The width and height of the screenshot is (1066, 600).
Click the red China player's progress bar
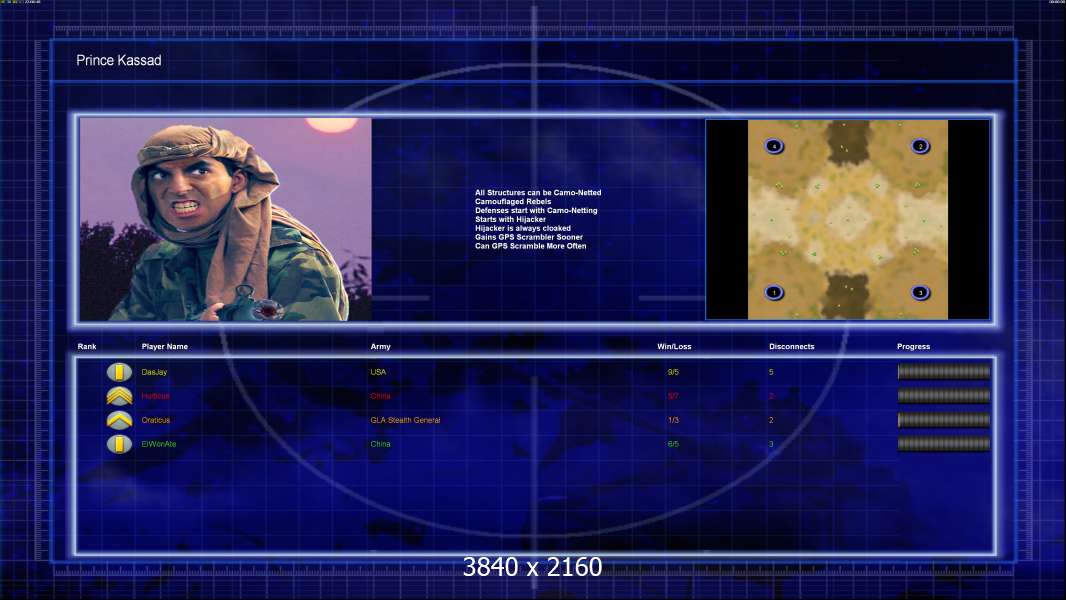[944, 395]
